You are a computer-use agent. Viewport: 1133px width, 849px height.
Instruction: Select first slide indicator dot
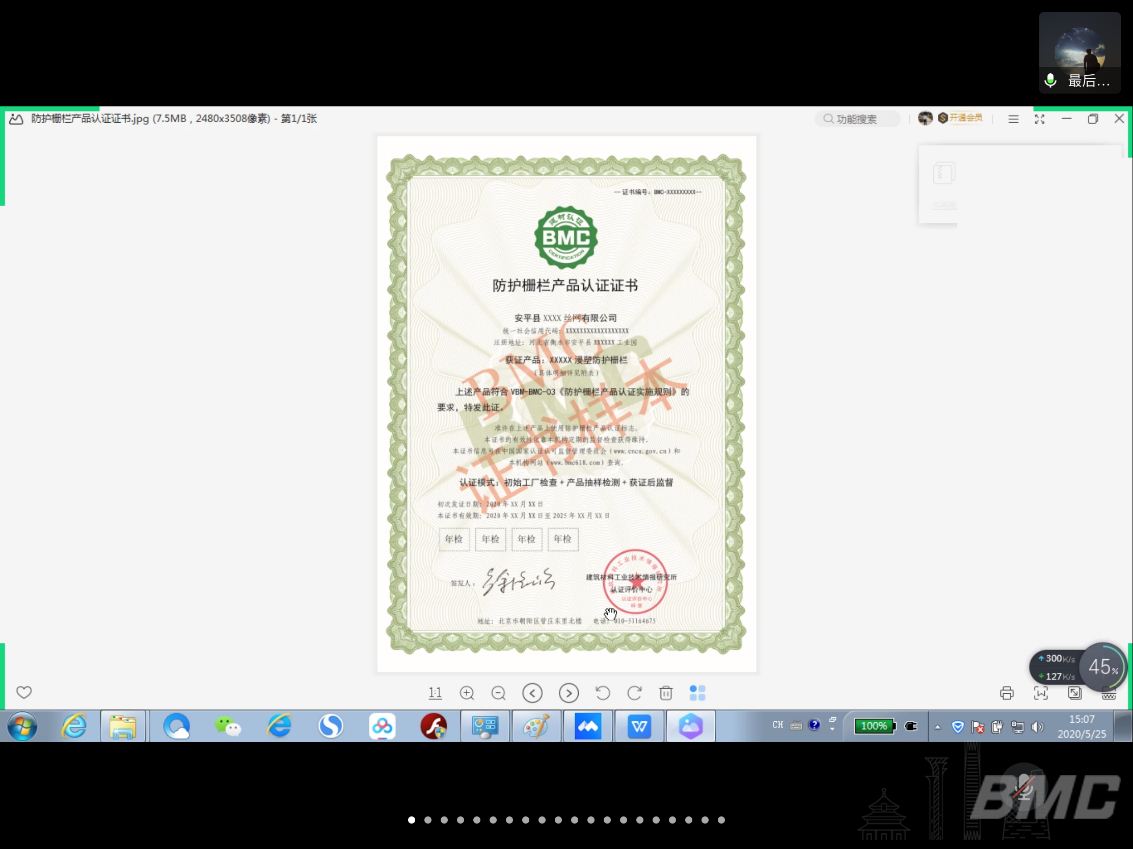click(x=411, y=820)
